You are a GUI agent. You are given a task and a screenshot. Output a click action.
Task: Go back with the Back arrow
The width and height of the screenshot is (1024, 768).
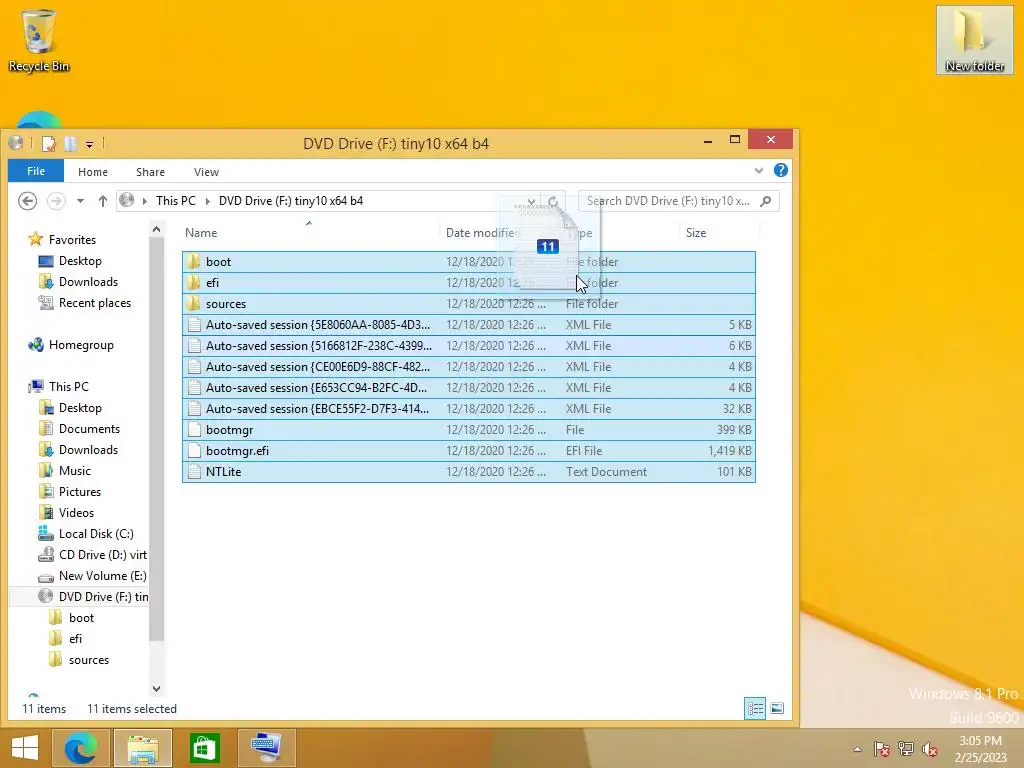(x=27, y=200)
